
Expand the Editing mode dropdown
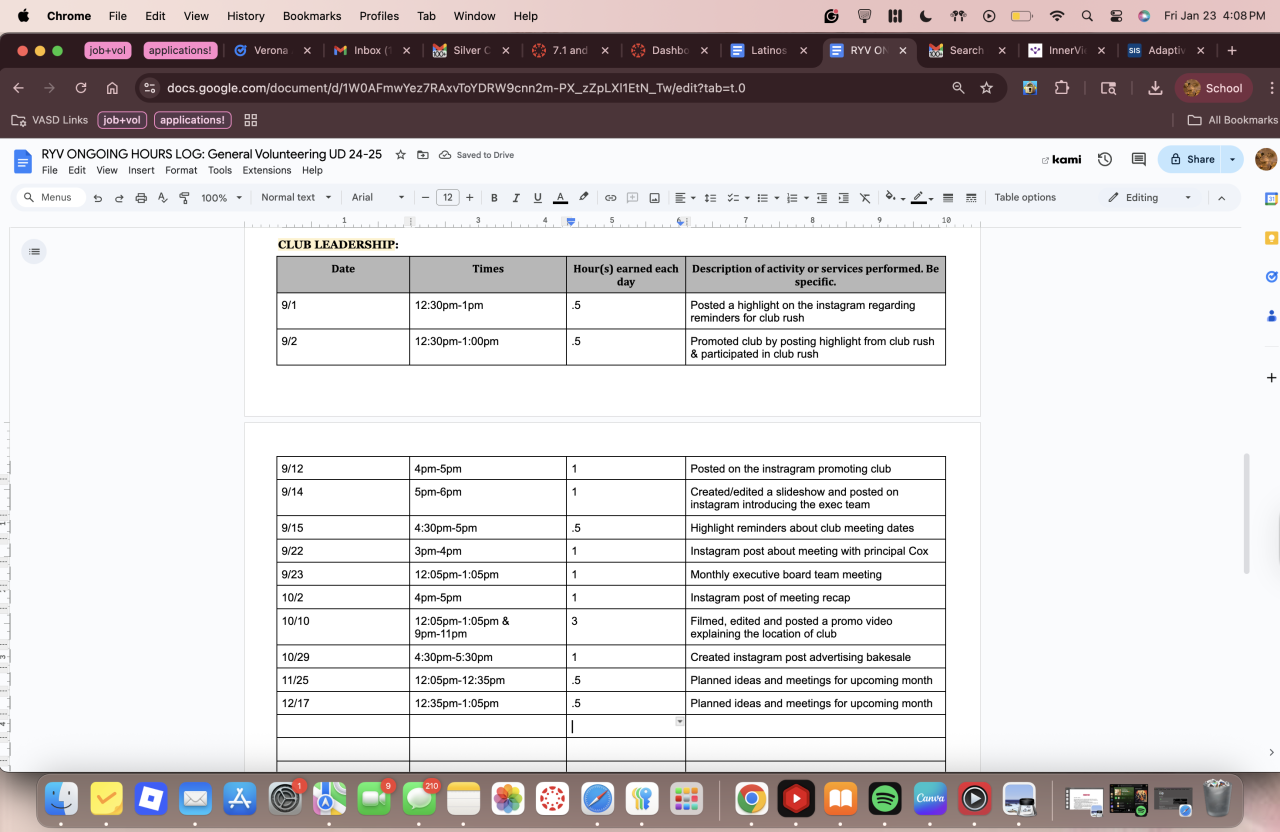click(1150, 198)
